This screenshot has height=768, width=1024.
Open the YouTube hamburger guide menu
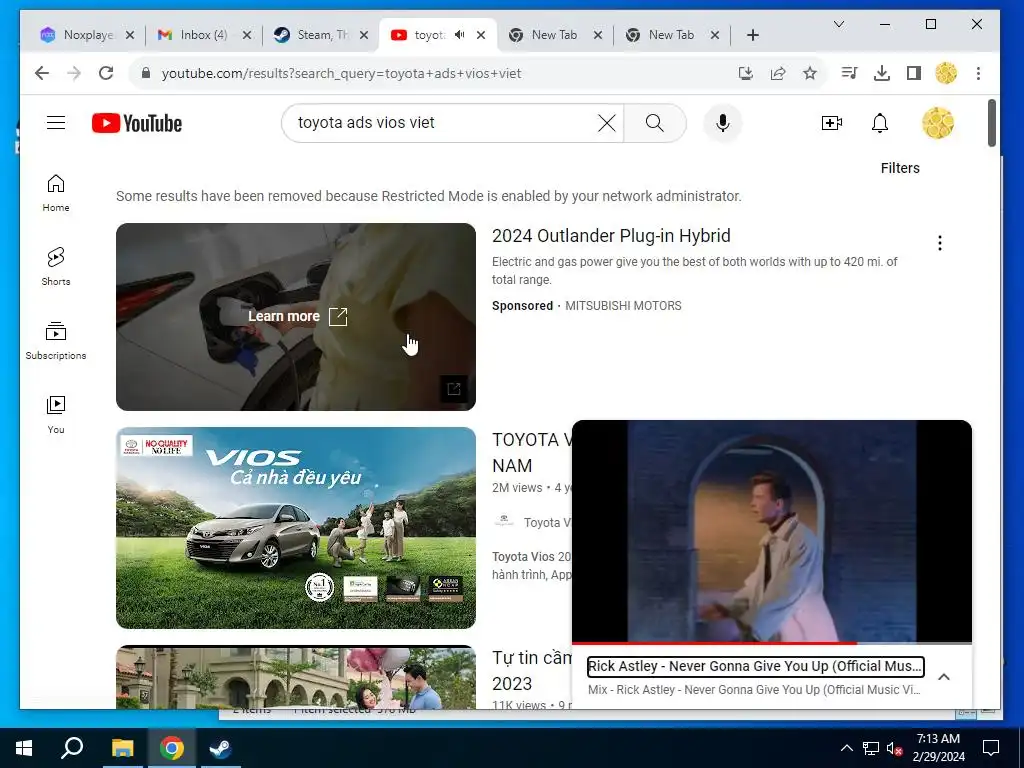click(x=56, y=123)
